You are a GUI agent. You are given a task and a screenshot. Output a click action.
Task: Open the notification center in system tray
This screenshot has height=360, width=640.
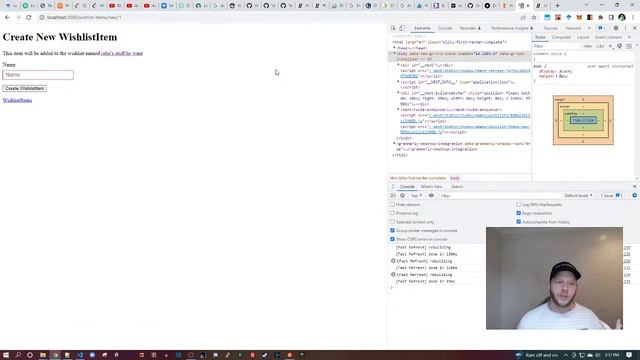629,355
